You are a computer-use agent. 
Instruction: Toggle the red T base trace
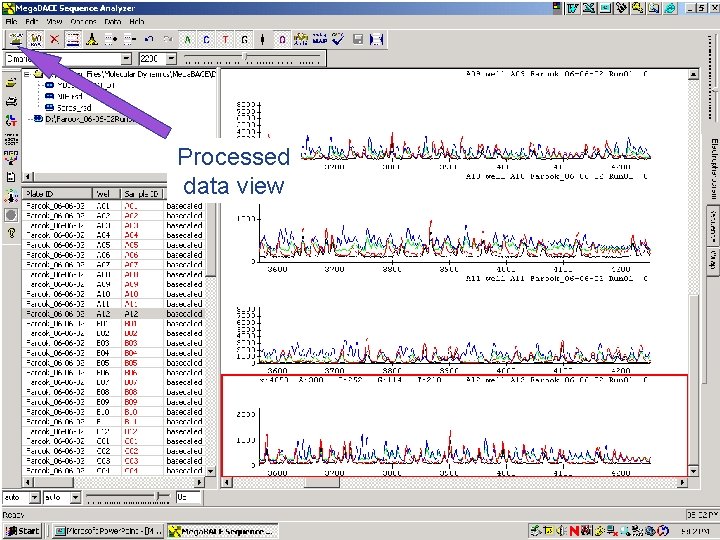click(225, 39)
